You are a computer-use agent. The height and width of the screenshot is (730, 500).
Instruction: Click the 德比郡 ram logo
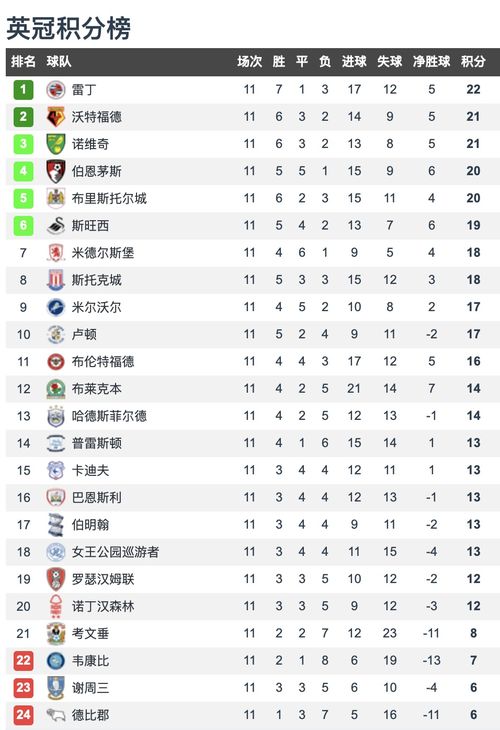[56, 715]
